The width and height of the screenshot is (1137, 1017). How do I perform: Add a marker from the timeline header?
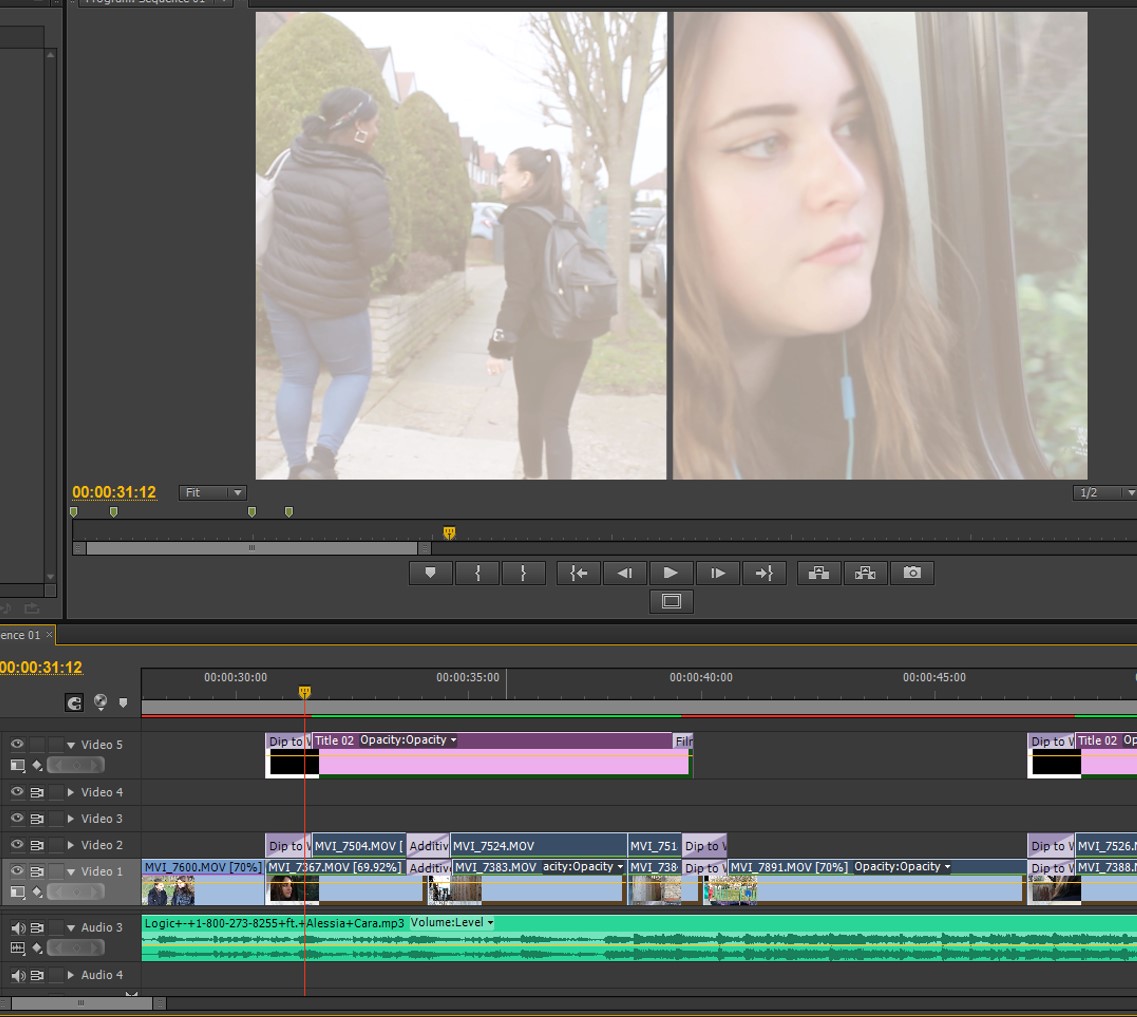123,702
